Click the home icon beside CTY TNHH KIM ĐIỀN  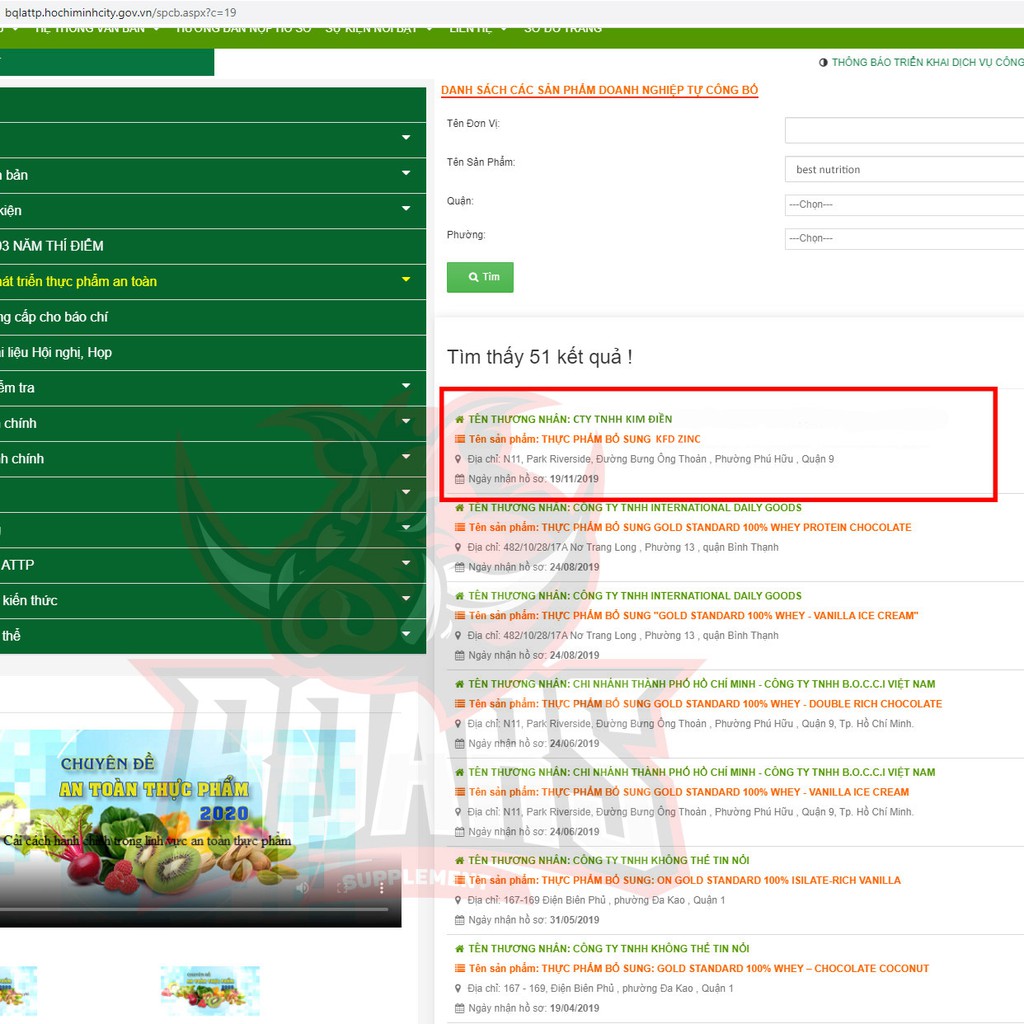(459, 419)
